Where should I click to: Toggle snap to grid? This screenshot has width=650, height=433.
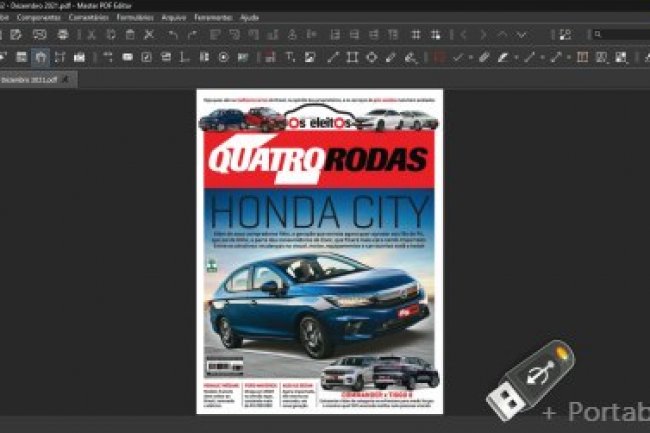(435, 34)
